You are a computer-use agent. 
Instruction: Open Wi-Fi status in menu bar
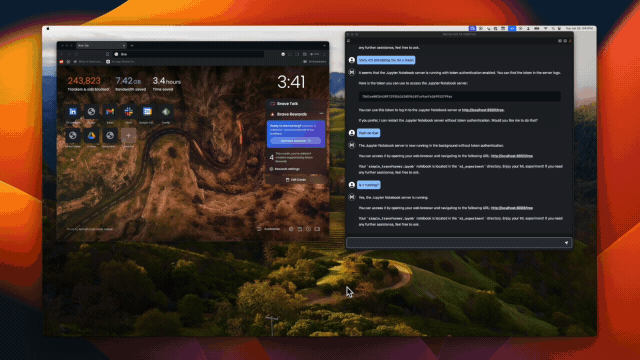coord(545,29)
